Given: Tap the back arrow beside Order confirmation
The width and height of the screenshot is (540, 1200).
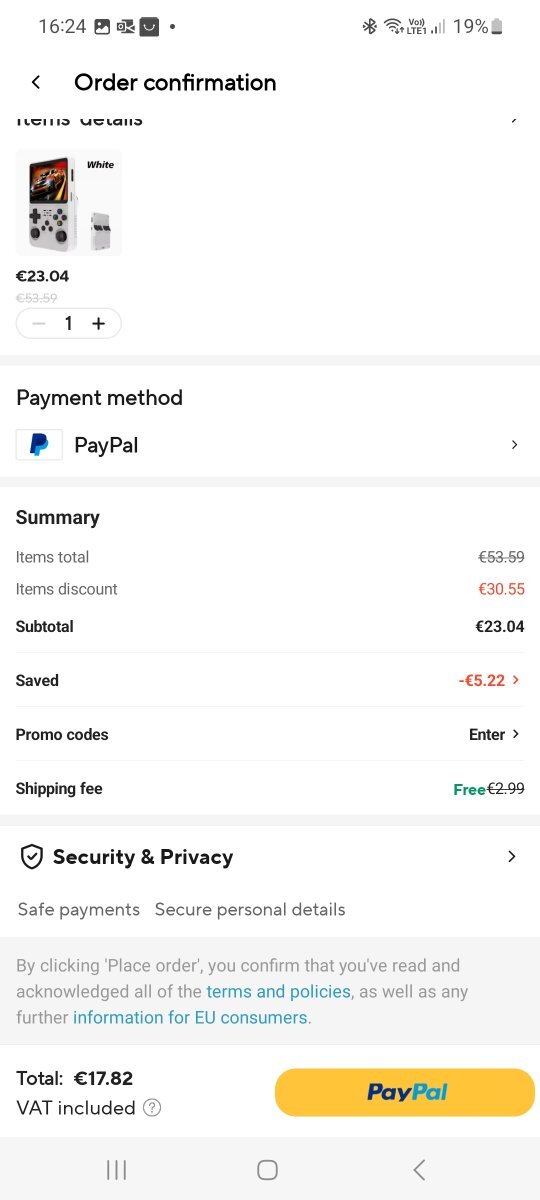Looking at the screenshot, I should (36, 82).
